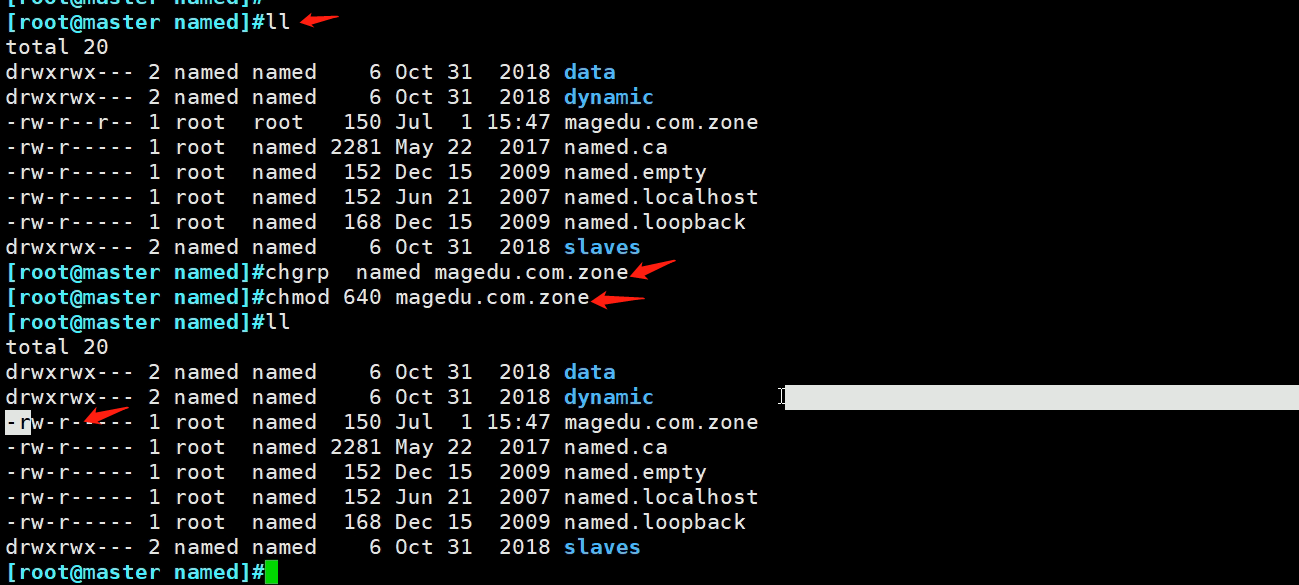This screenshot has height=585, width=1299.
Task: Click the green block cursor at the last prompt
Action: click(x=271, y=572)
